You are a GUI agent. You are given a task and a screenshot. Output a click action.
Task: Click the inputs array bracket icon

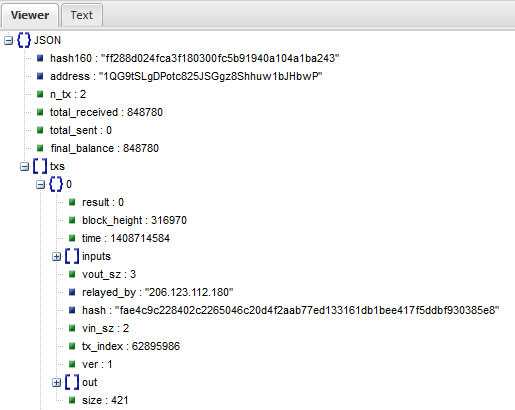click(72, 256)
